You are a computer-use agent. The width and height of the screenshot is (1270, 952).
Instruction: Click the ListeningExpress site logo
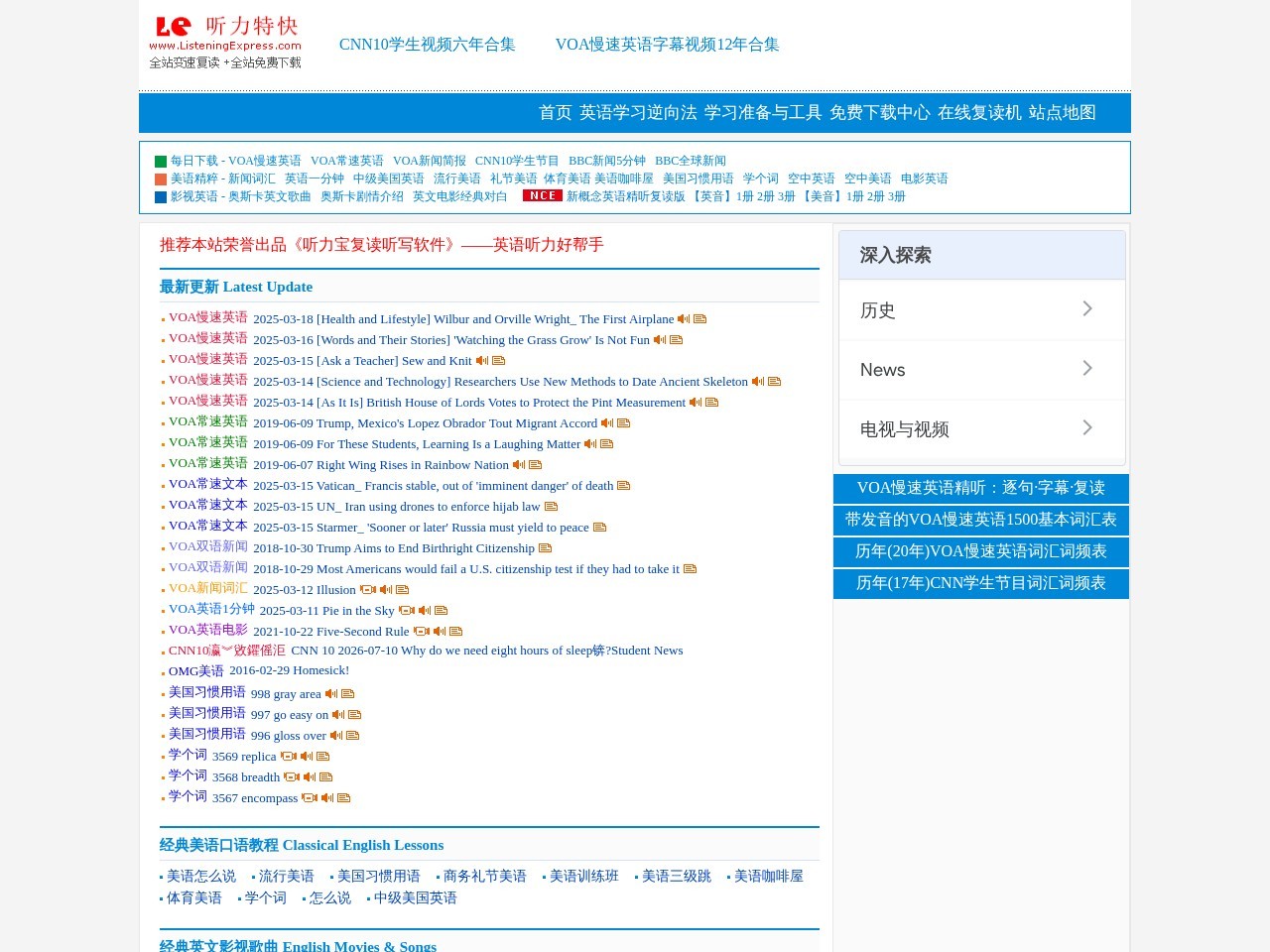225,42
